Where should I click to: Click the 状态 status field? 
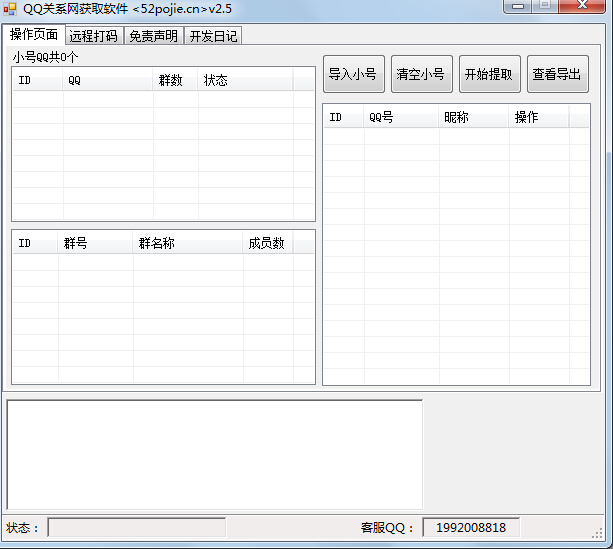[x=136, y=527]
